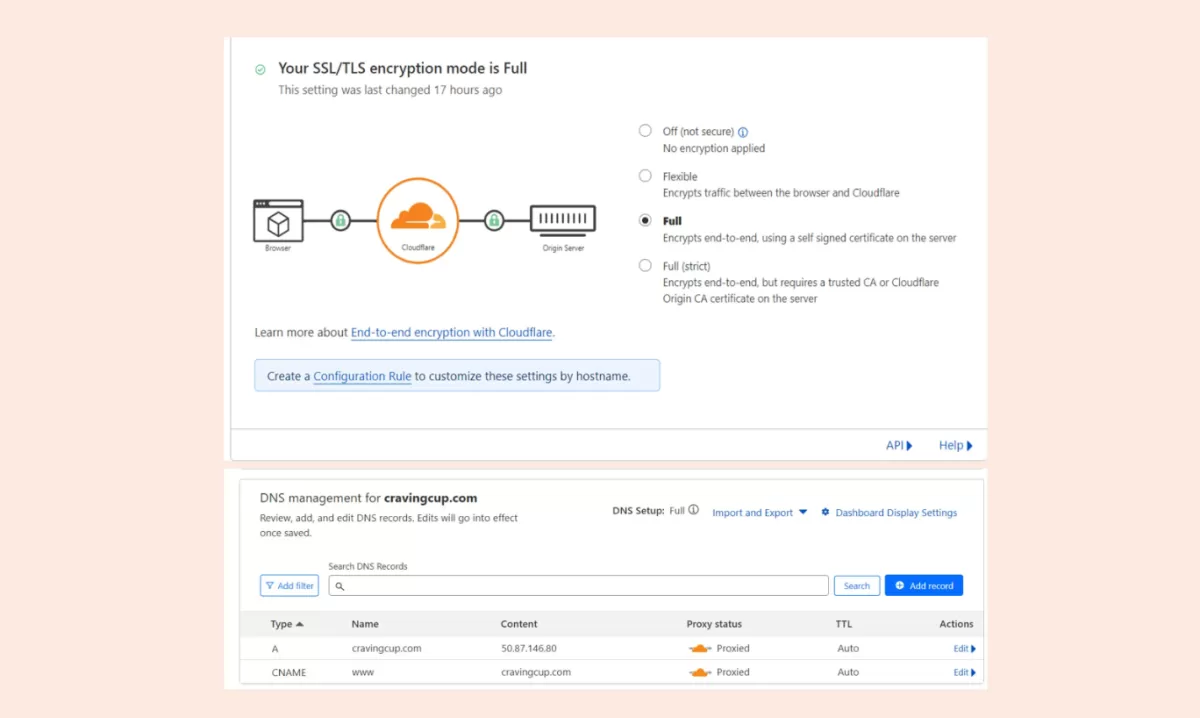
Task: Click the Proxy status column header
Action: [x=714, y=624]
